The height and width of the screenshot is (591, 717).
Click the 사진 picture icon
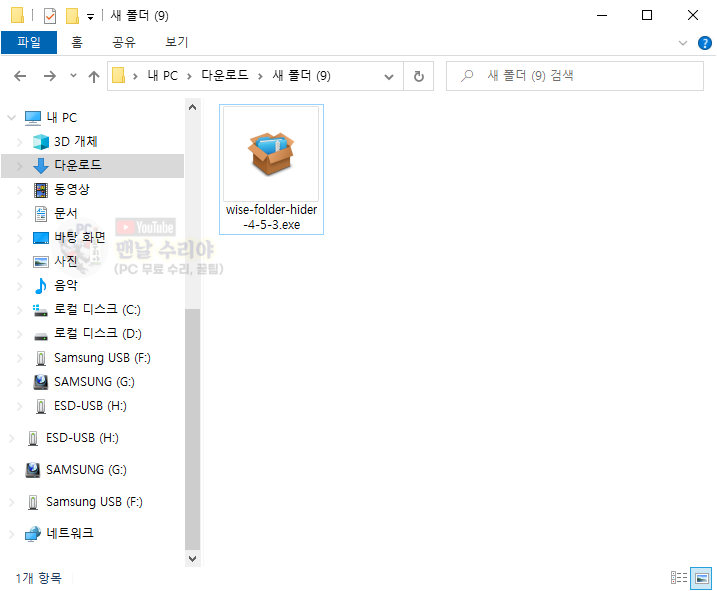coord(41,262)
